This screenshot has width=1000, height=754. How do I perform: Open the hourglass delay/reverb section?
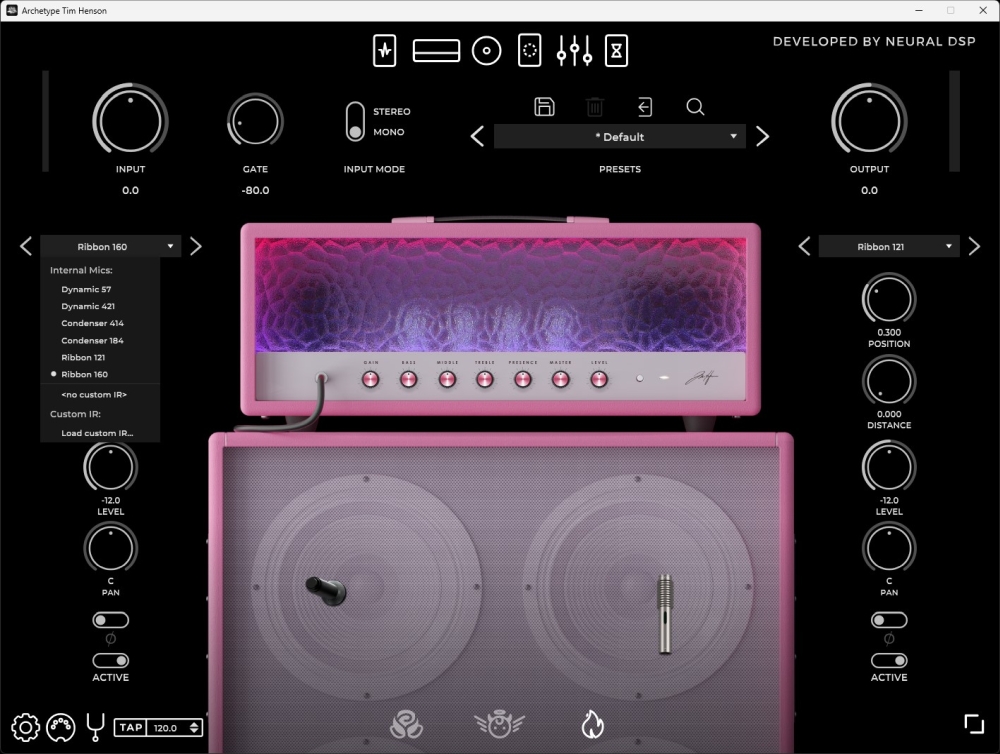click(x=616, y=50)
